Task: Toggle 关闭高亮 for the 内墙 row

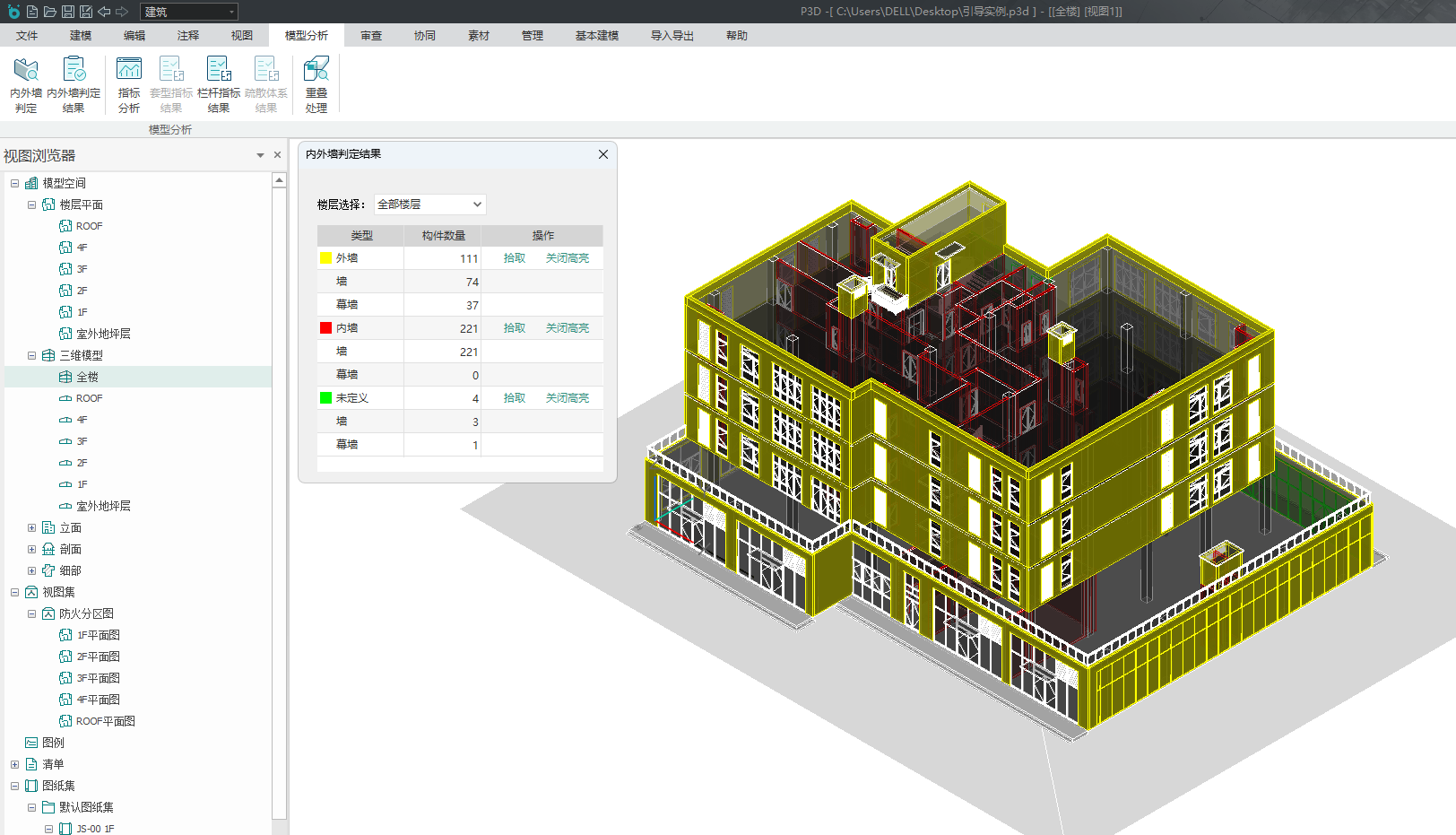Action: coord(567,328)
